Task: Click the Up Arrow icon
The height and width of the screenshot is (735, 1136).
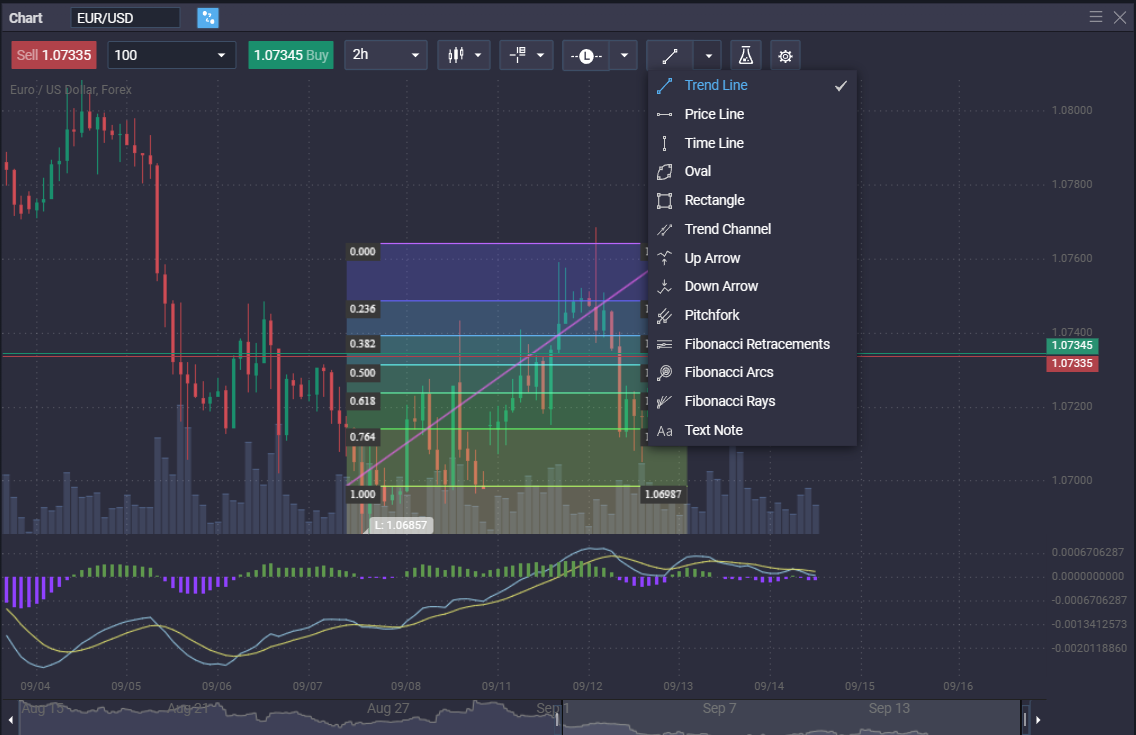Action: tap(664, 258)
